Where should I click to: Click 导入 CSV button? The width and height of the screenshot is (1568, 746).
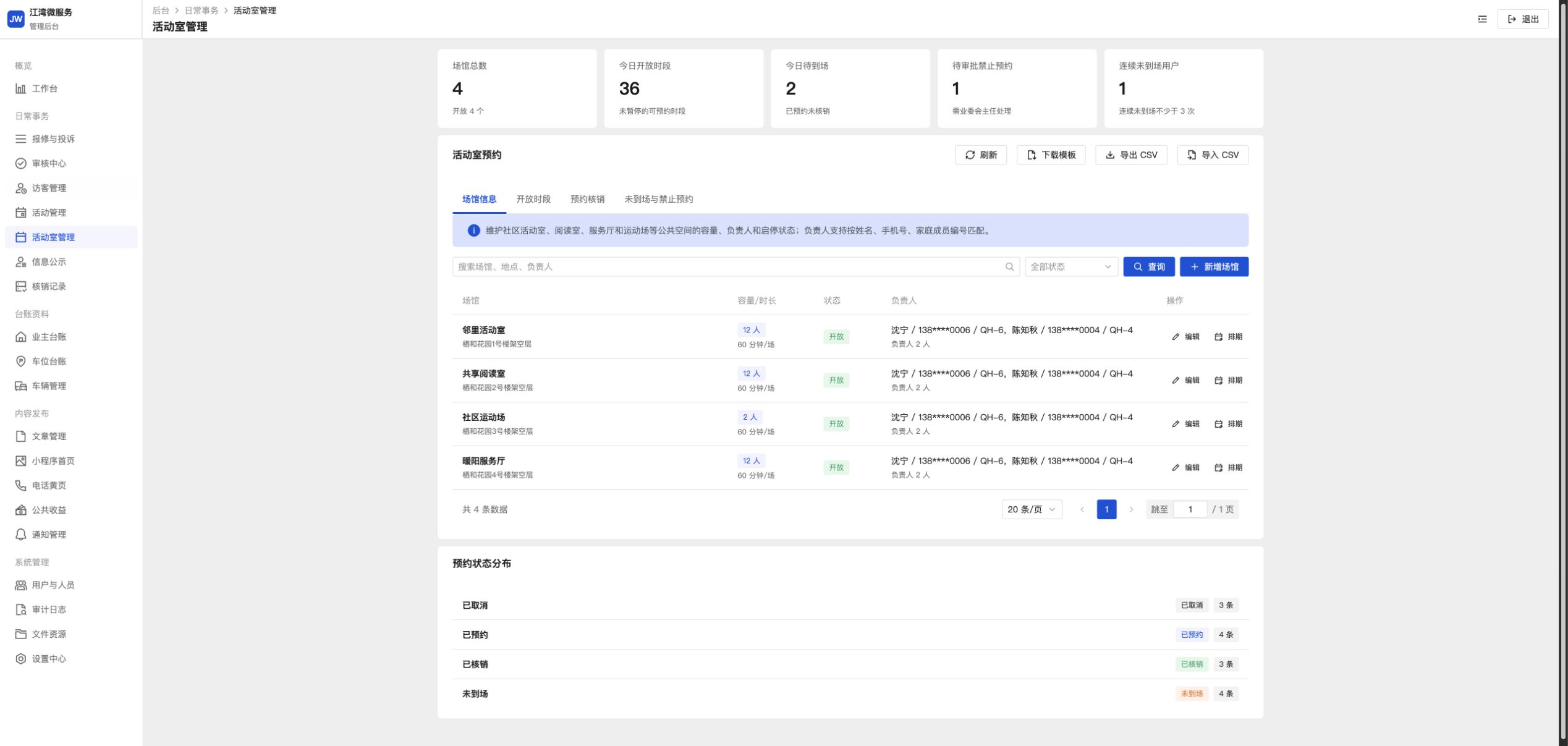pyautogui.click(x=1213, y=155)
